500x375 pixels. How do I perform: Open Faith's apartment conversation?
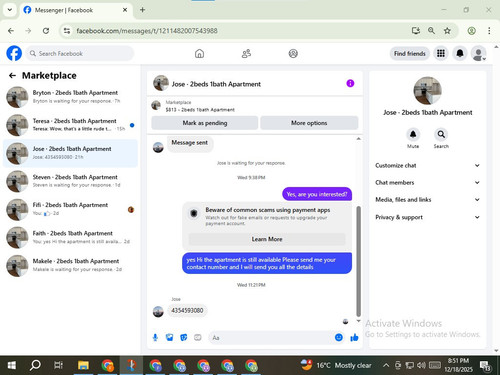pos(70,237)
